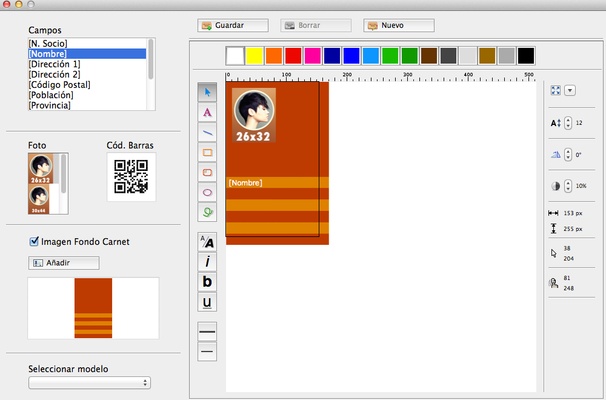
Task: Select the [Código Postal] field
Action: pos(87,85)
